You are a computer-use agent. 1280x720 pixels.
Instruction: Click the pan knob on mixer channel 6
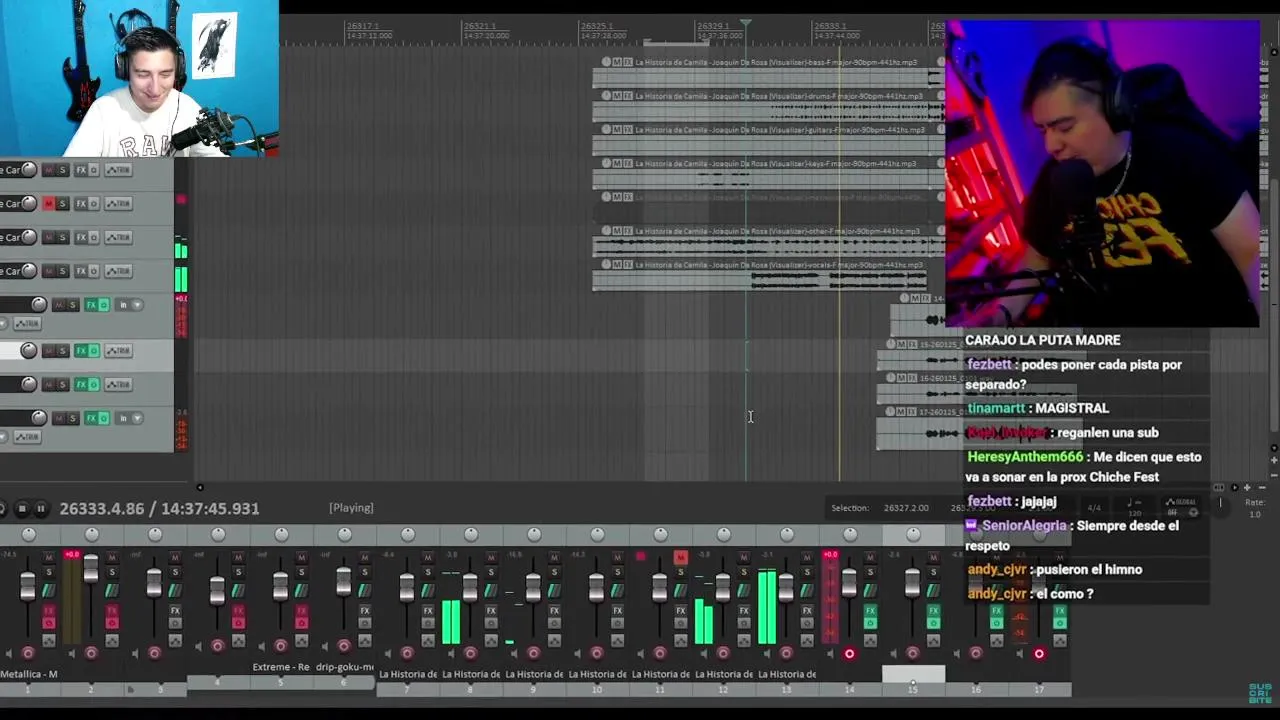pos(344,534)
